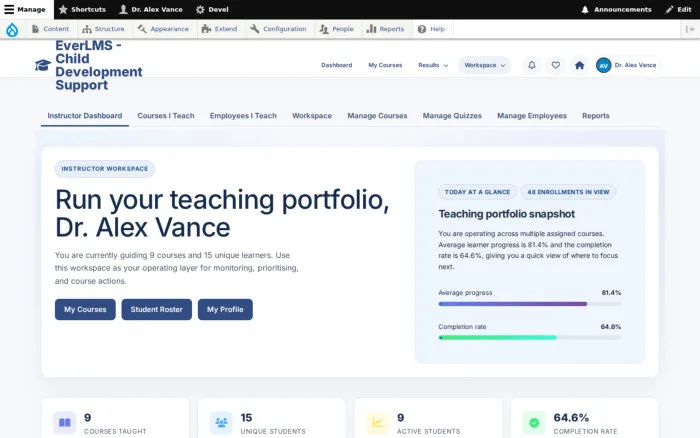Click the Today at a Glance badge
Viewport: 700px width, 438px height.
pos(477,192)
